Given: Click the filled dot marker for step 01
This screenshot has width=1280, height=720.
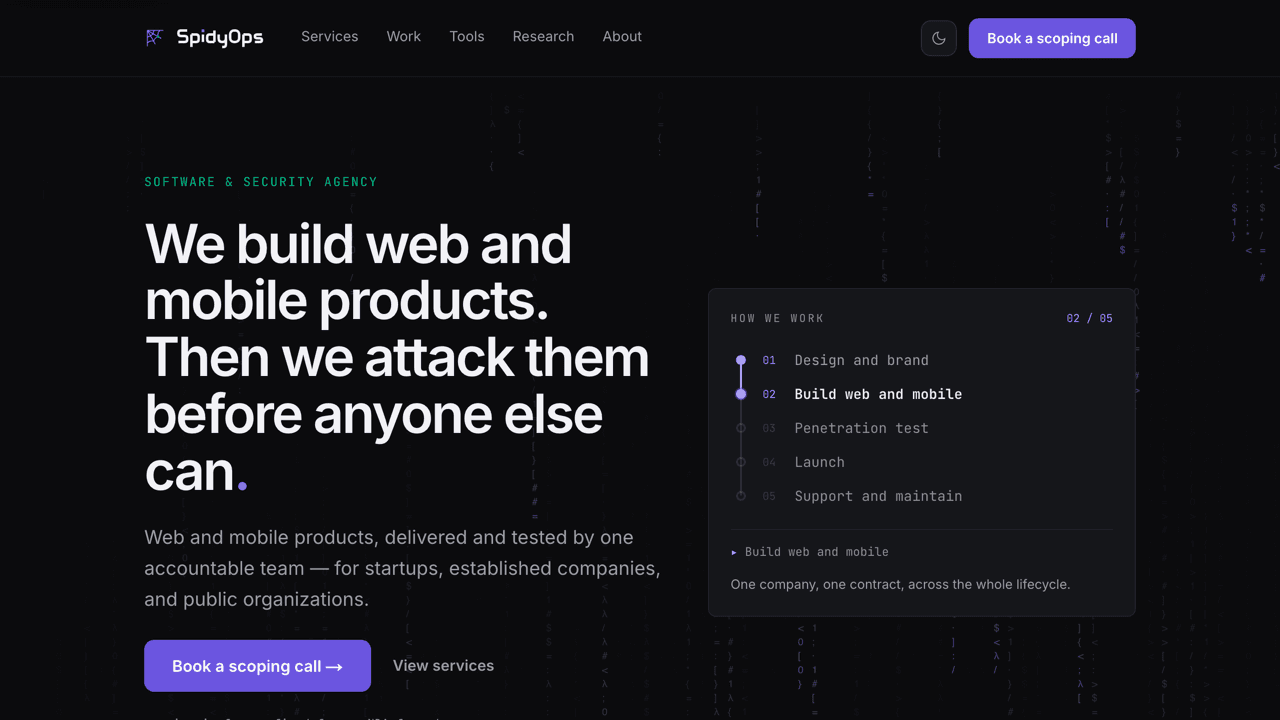Looking at the screenshot, I should 741,360.
